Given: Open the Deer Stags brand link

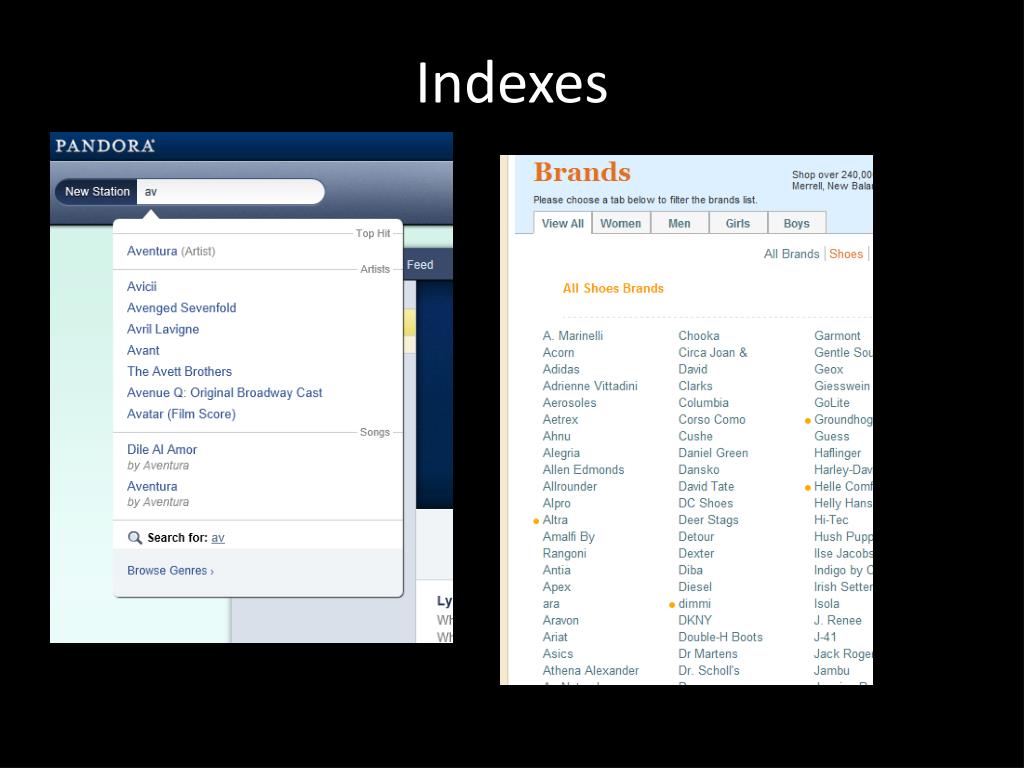Looking at the screenshot, I should click(x=709, y=520).
